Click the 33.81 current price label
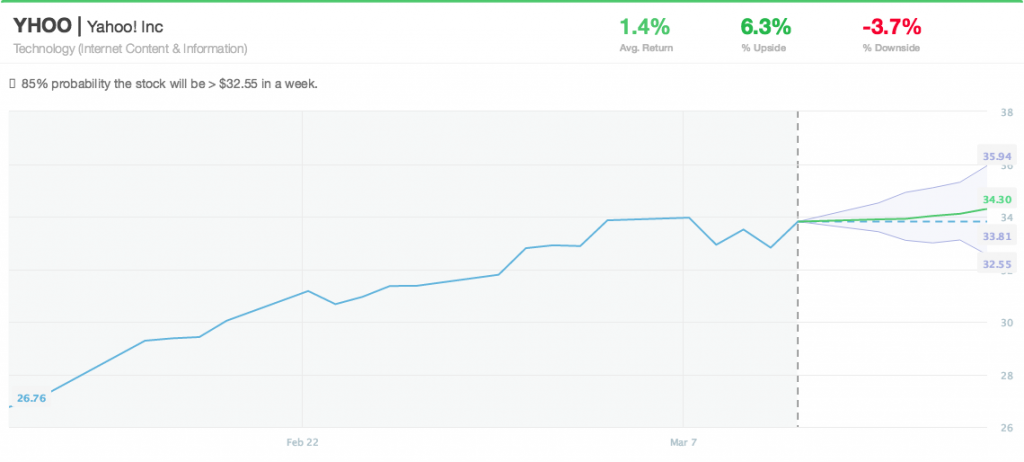The height and width of the screenshot is (462, 1024). coord(997,237)
